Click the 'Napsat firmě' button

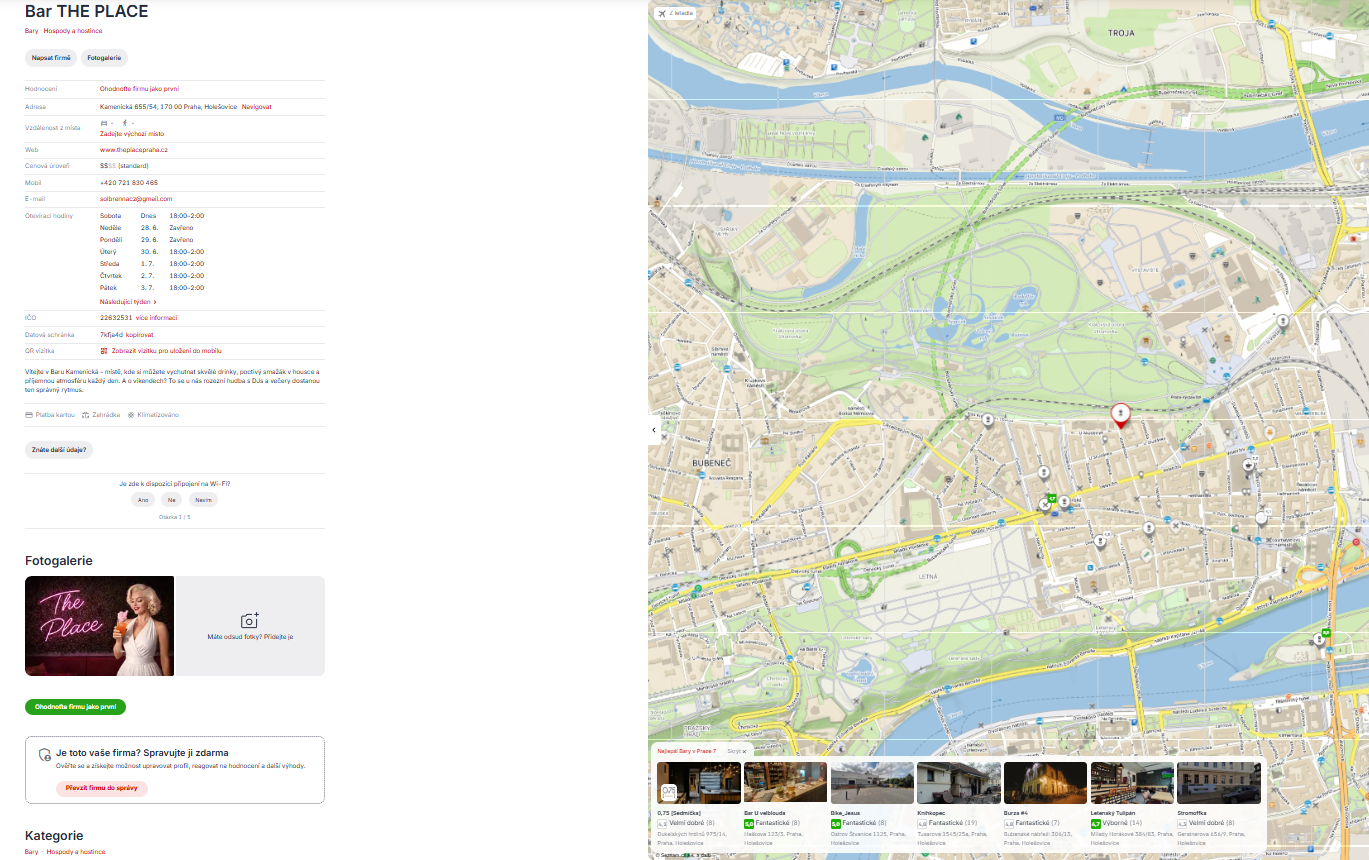point(51,58)
